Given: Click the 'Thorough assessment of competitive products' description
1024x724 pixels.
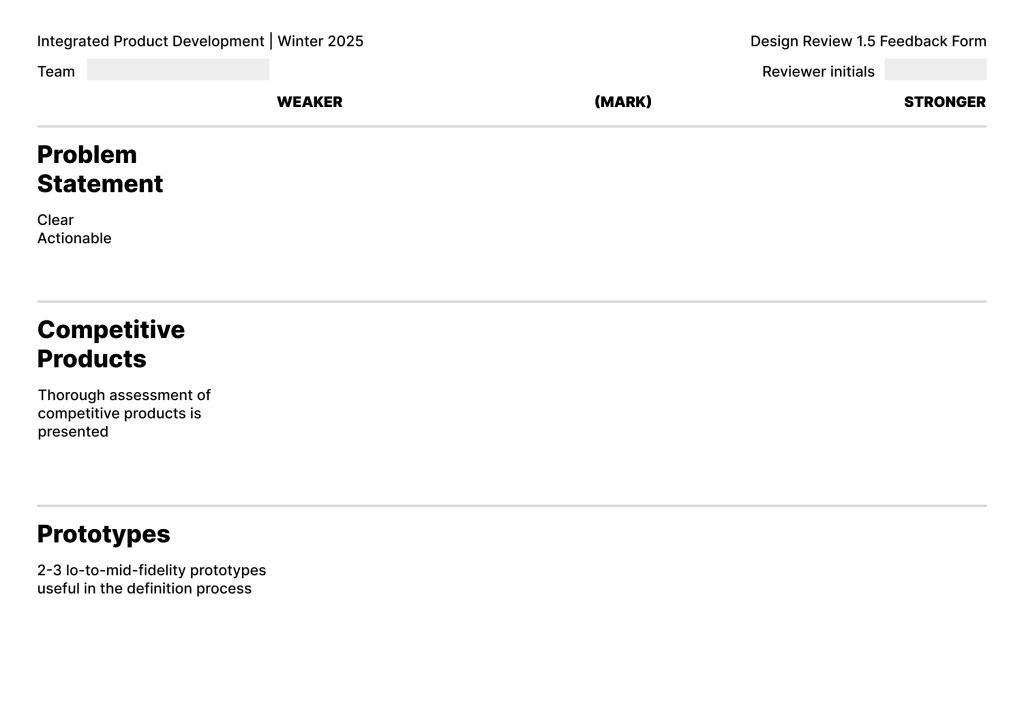Looking at the screenshot, I should 124,413.
